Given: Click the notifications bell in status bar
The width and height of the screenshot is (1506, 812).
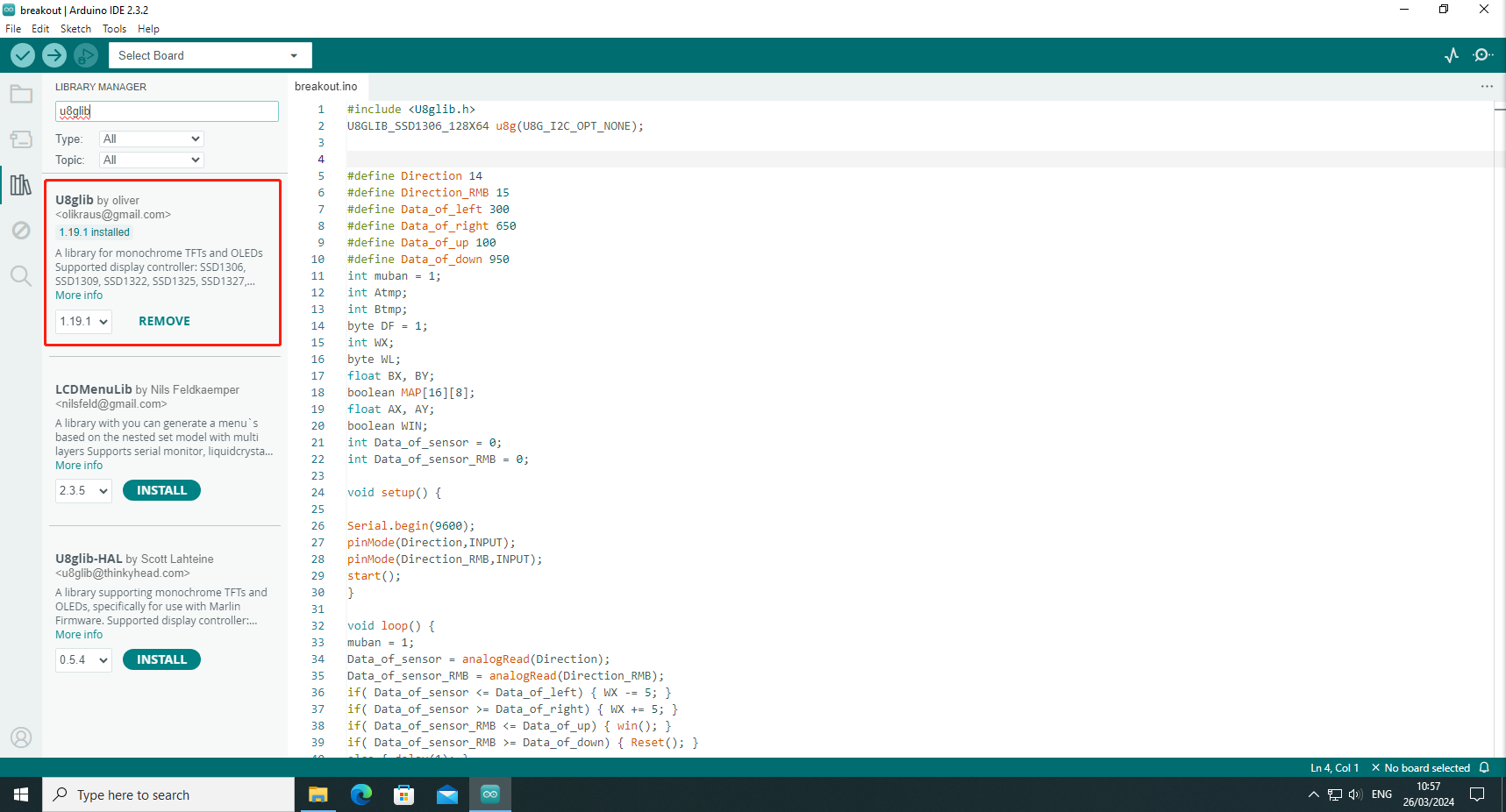Looking at the screenshot, I should coord(1484,767).
